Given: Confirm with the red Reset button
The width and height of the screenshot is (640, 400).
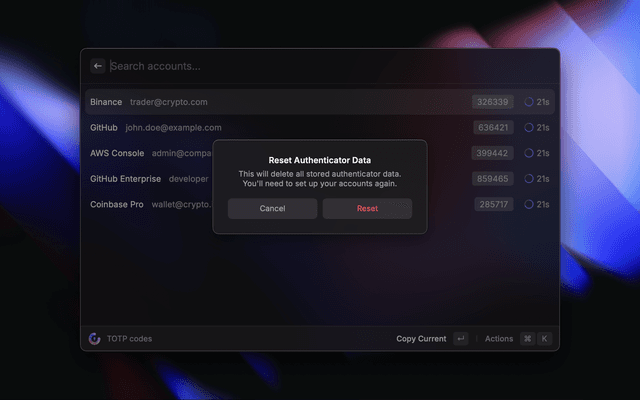Looking at the screenshot, I should click(x=367, y=208).
